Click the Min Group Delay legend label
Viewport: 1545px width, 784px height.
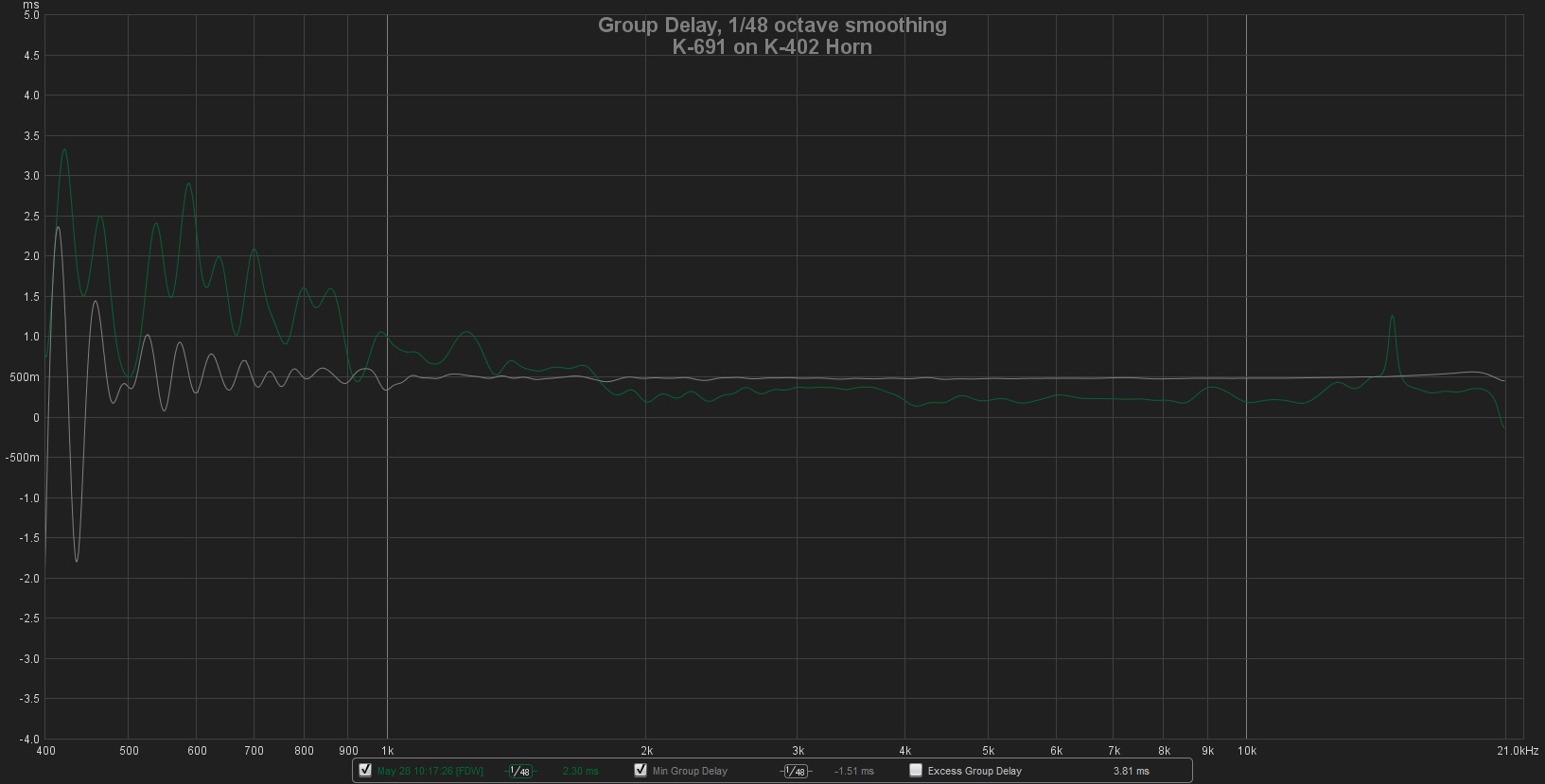pos(690,771)
